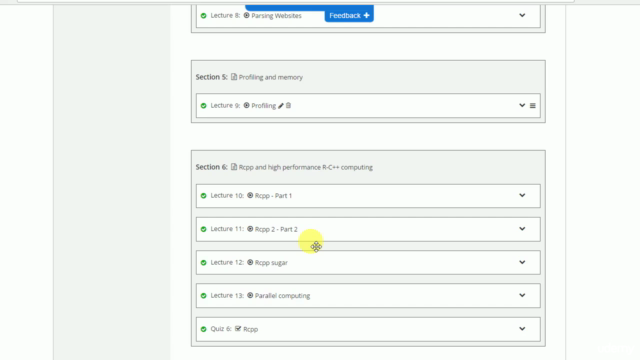Screen dimensions: 640x360
Task: Click the Section 6: label
Action: [211, 167]
